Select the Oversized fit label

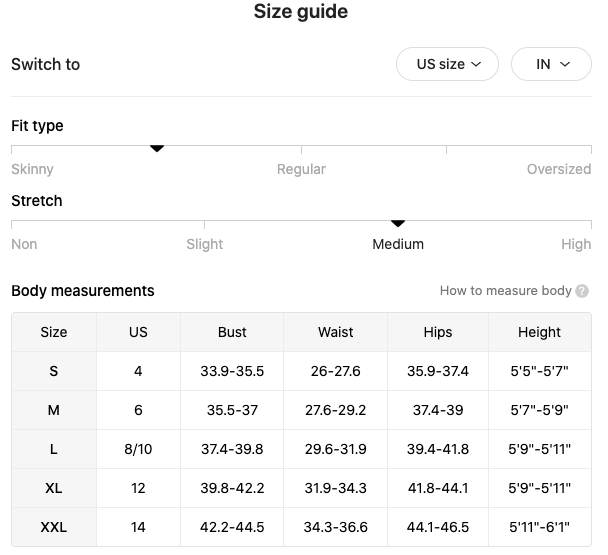click(558, 169)
